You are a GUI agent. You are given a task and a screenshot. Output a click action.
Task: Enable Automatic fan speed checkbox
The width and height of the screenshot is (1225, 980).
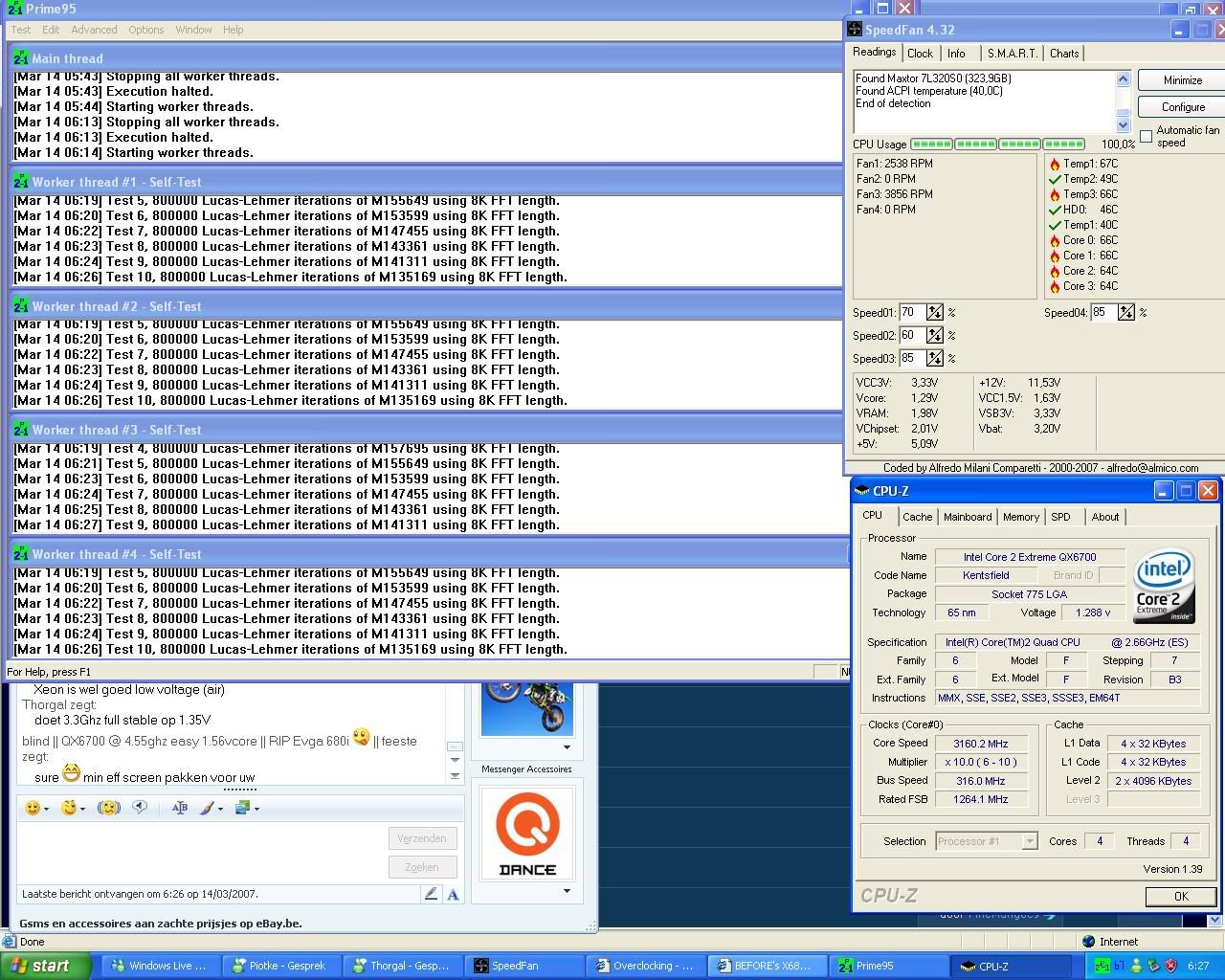1146,136
